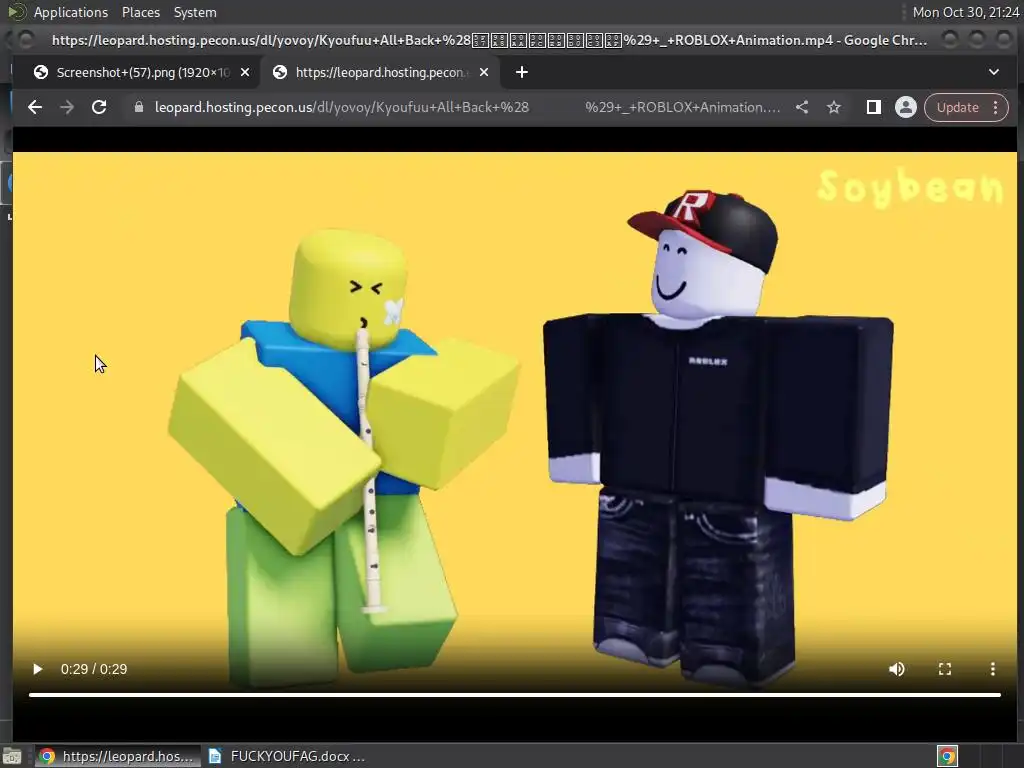This screenshot has width=1024, height=768.
Task: Open the Applications menu
Action: click(x=71, y=12)
